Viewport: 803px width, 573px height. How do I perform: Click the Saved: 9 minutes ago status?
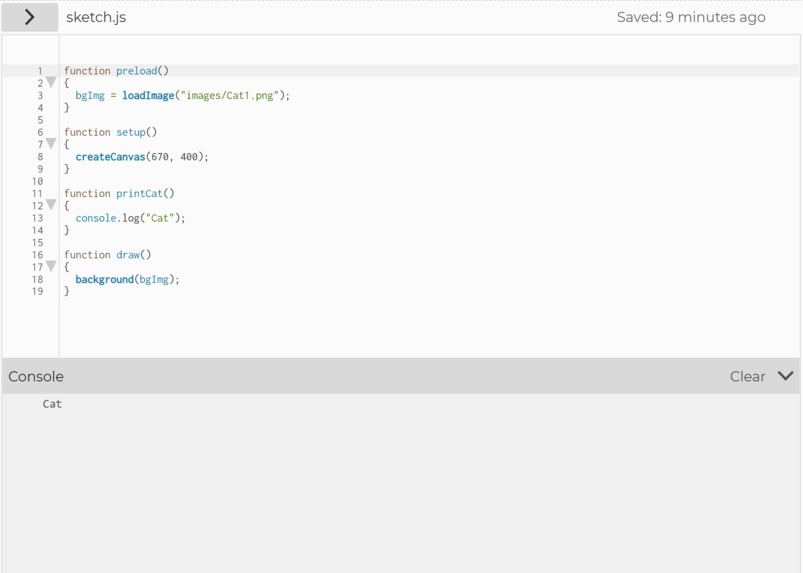(x=691, y=17)
